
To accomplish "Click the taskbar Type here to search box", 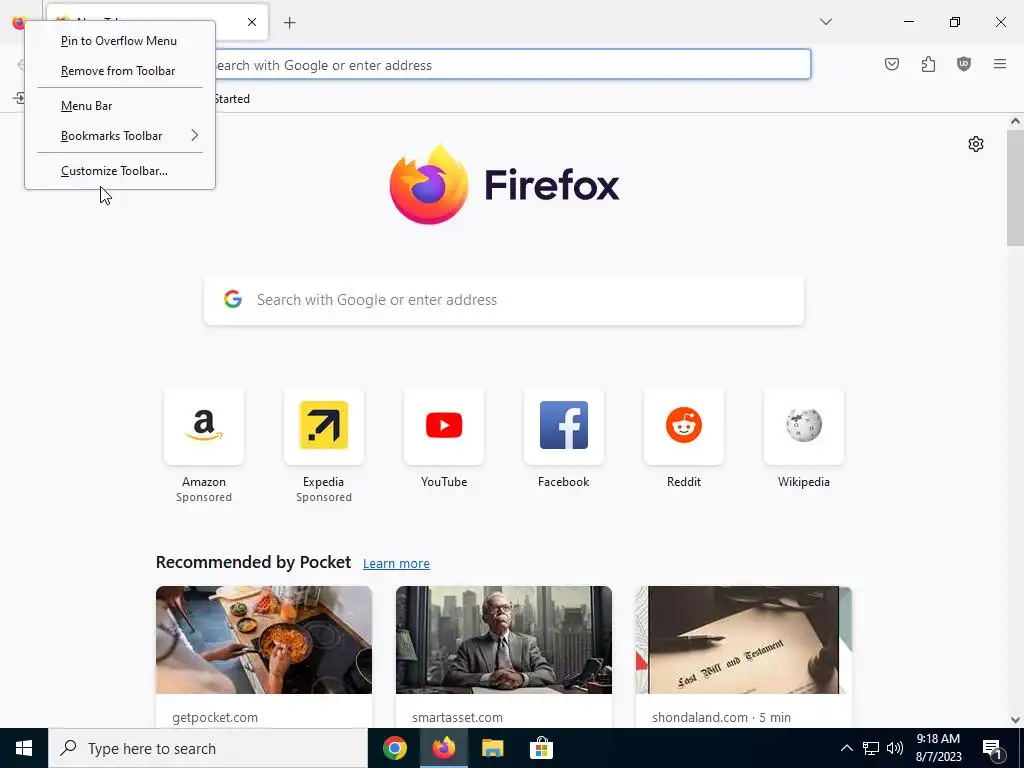I will pos(208,748).
